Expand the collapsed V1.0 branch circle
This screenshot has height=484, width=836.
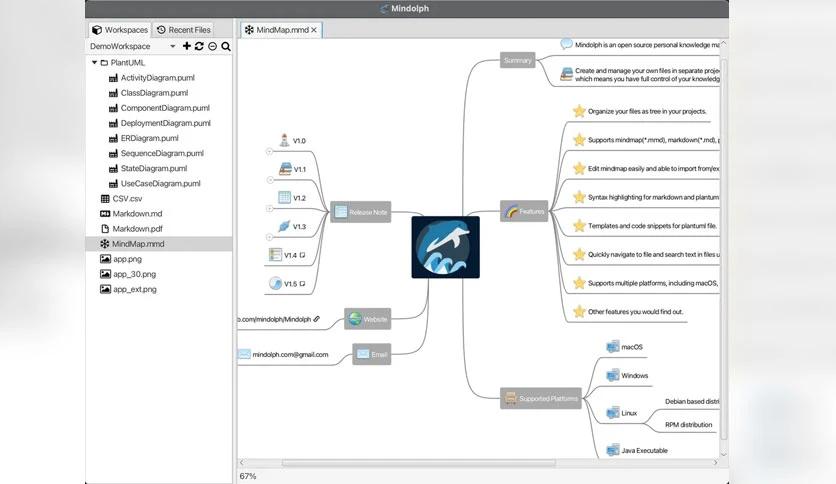tap(269, 151)
